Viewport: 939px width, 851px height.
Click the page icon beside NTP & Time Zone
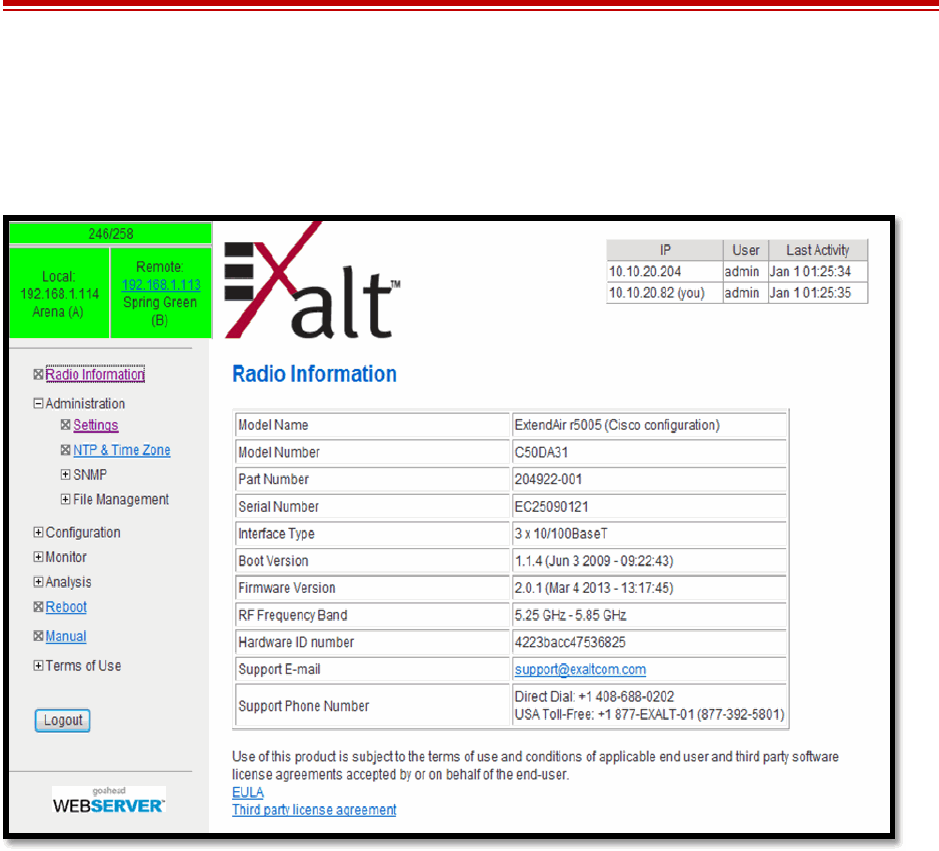(x=65, y=450)
